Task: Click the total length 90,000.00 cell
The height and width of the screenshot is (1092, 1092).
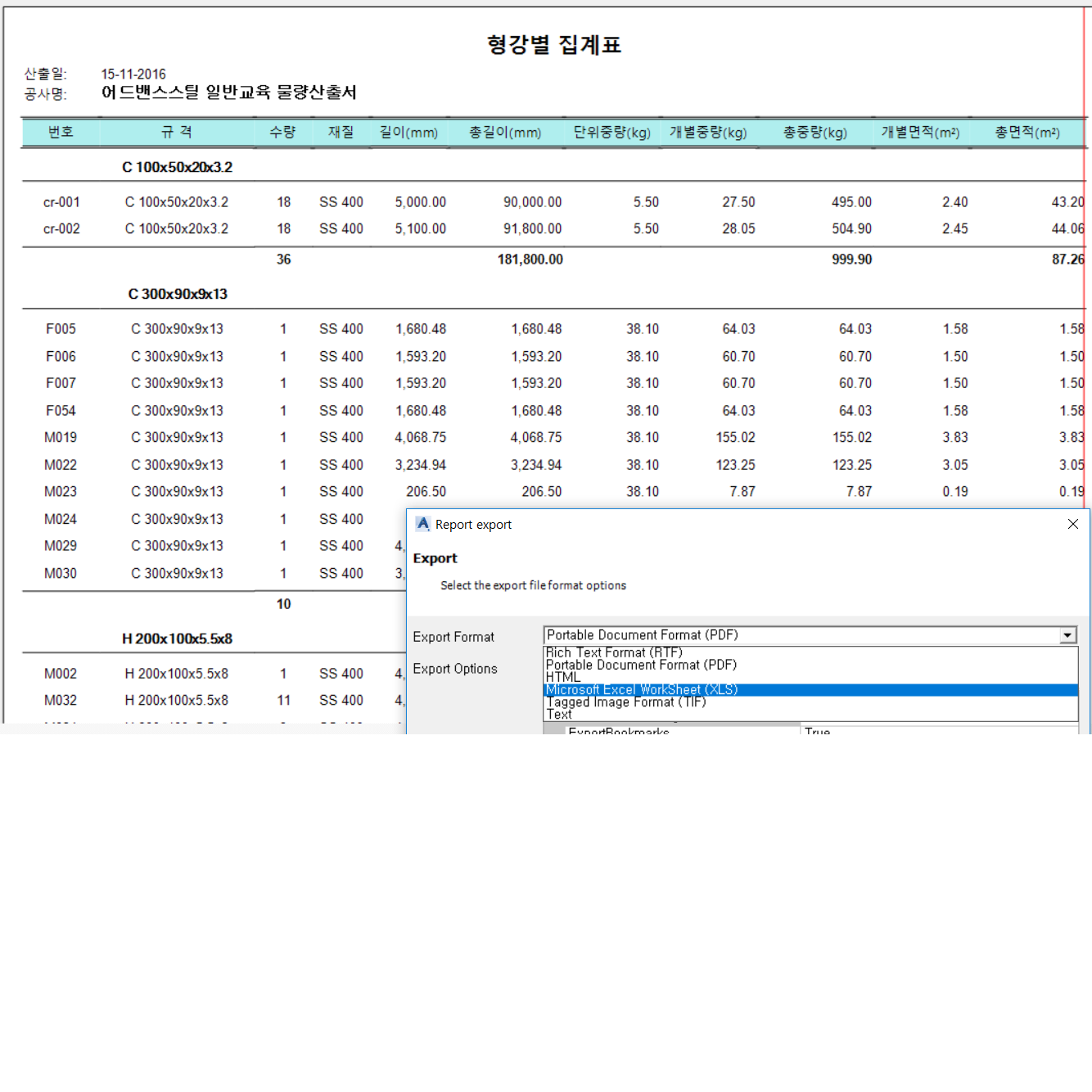Action: 532,202
